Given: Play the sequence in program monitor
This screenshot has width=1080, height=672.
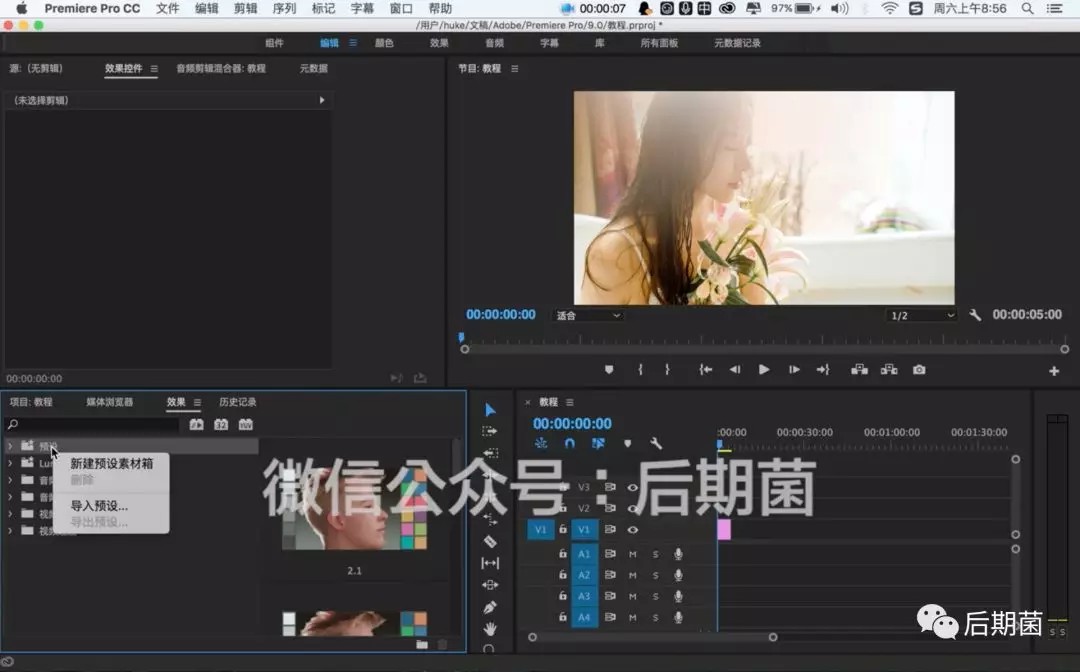Looking at the screenshot, I should tap(764, 370).
